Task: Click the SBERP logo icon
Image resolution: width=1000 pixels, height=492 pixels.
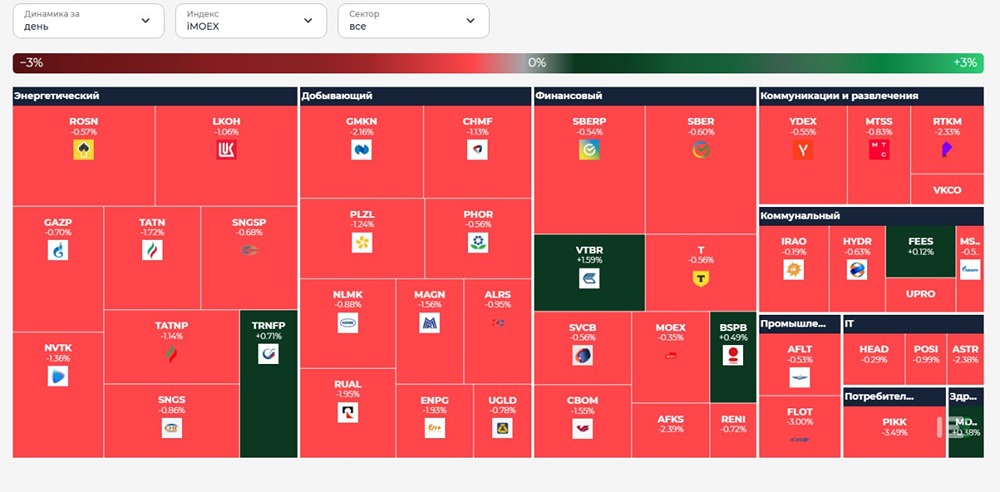Action: [x=589, y=150]
